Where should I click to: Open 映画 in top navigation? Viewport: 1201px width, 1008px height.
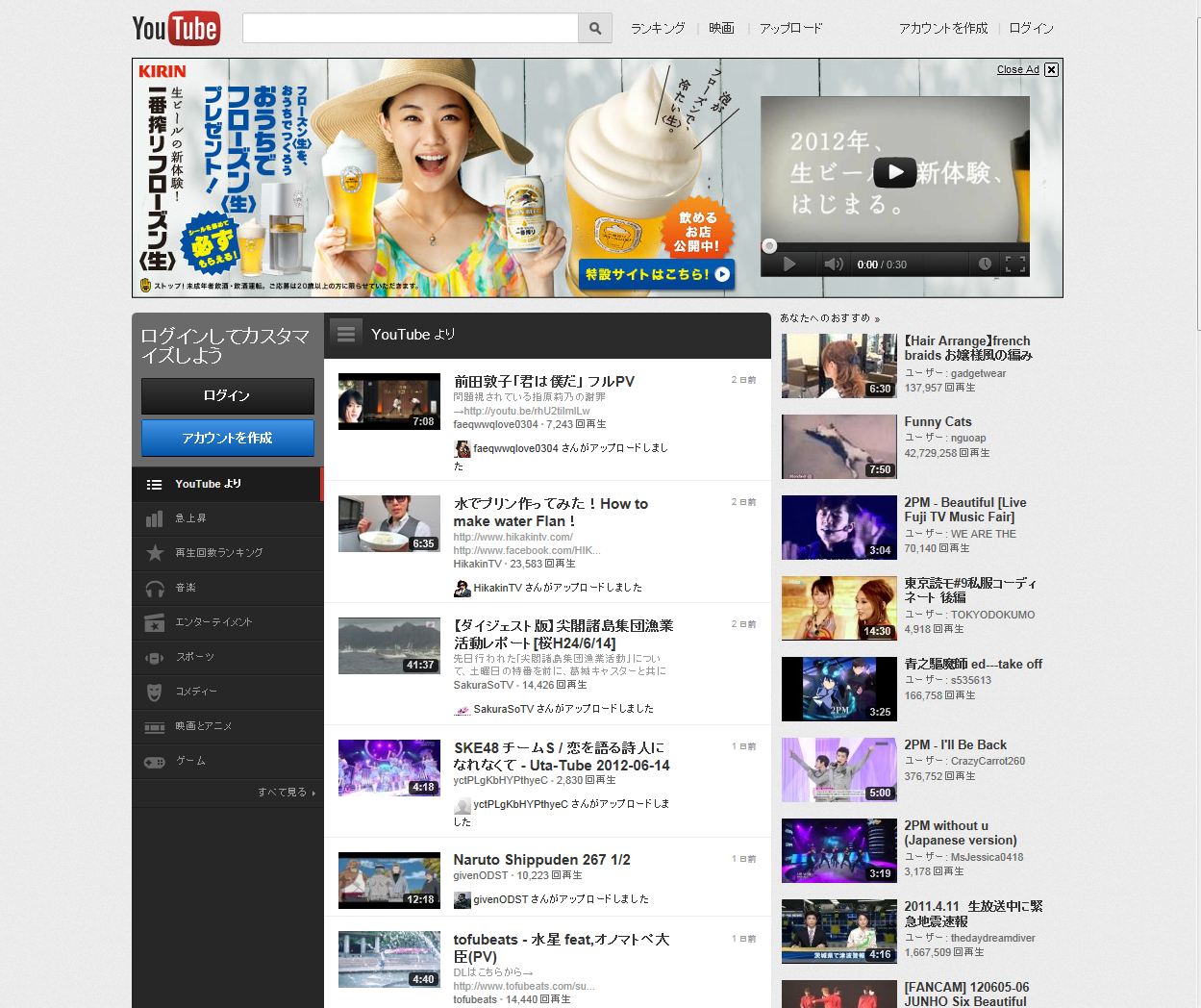tap(721, 28)
